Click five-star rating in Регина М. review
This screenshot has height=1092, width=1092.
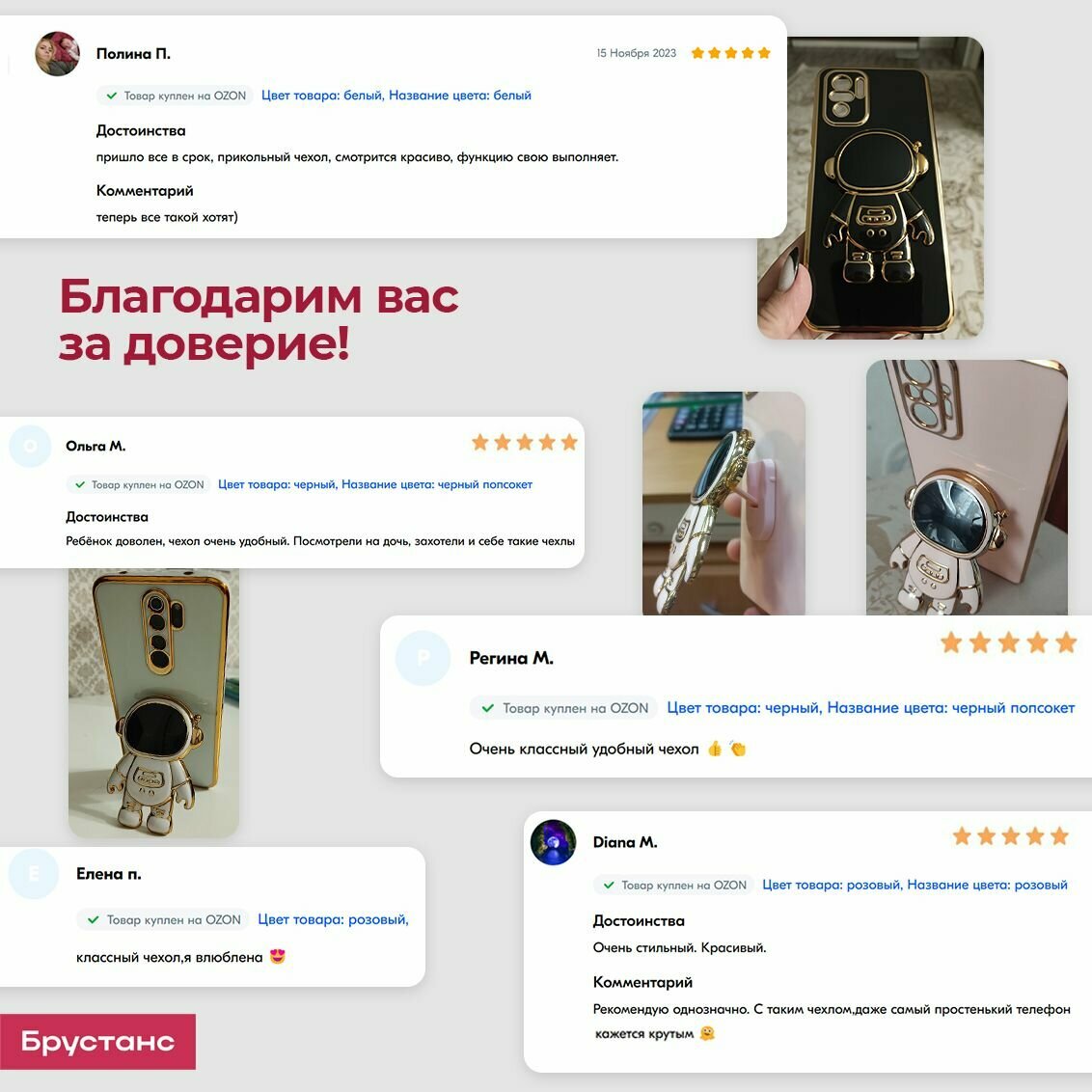point(1008,642)
